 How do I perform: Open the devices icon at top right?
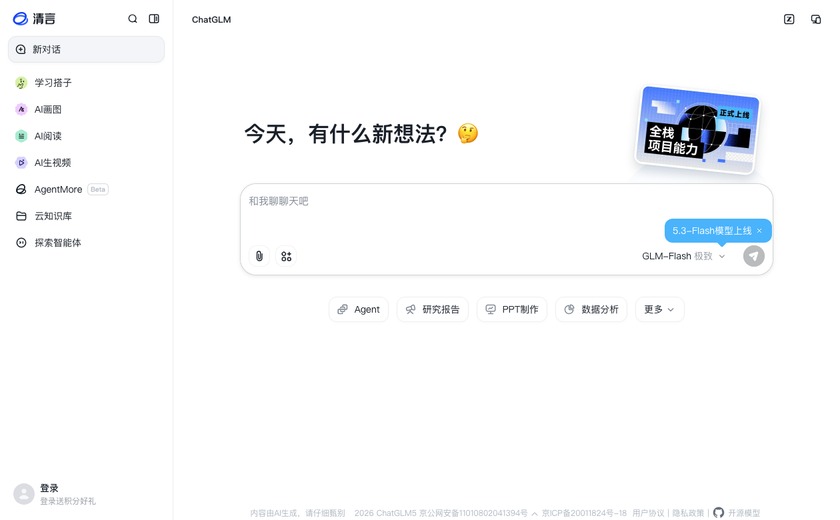[816, 19]
